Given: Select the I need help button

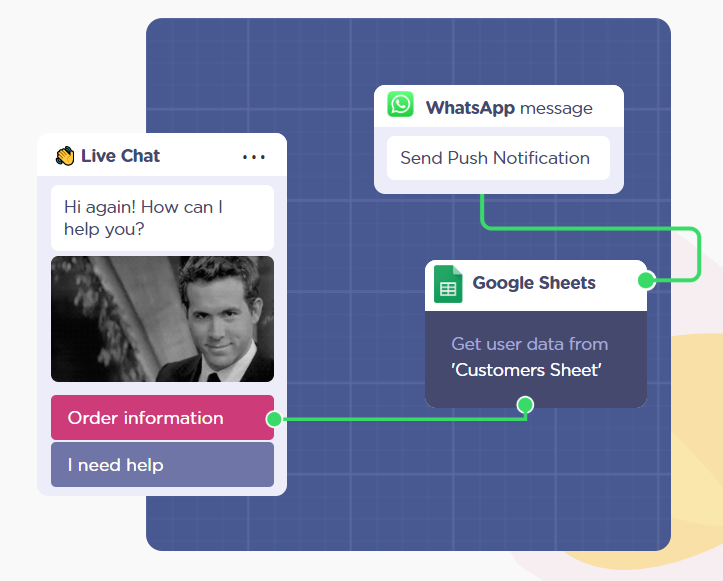Looking at the screenshot, I should [162, 465].
